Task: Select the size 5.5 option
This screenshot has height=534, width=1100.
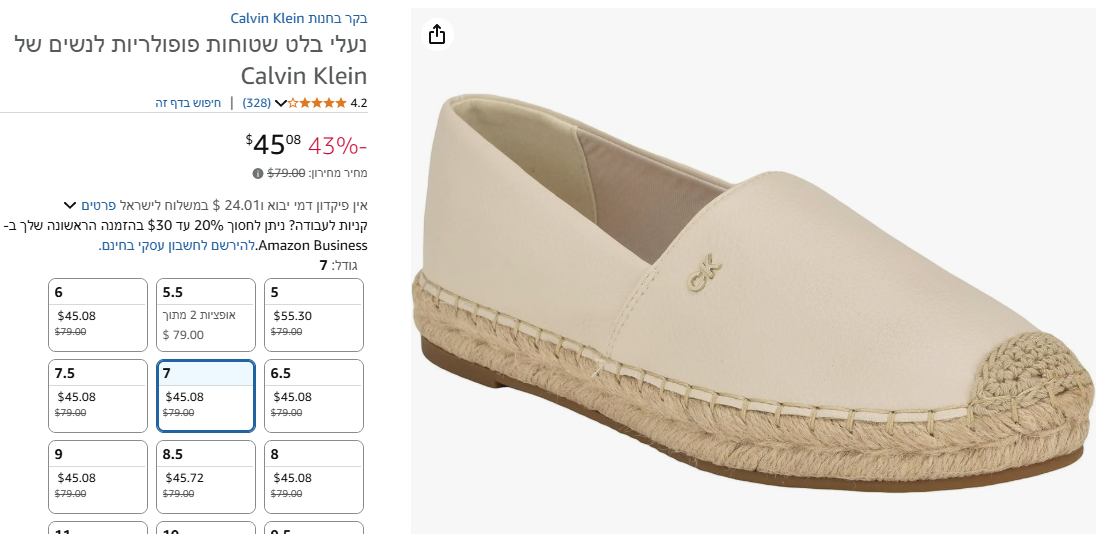Action: [x=206, y=315]
